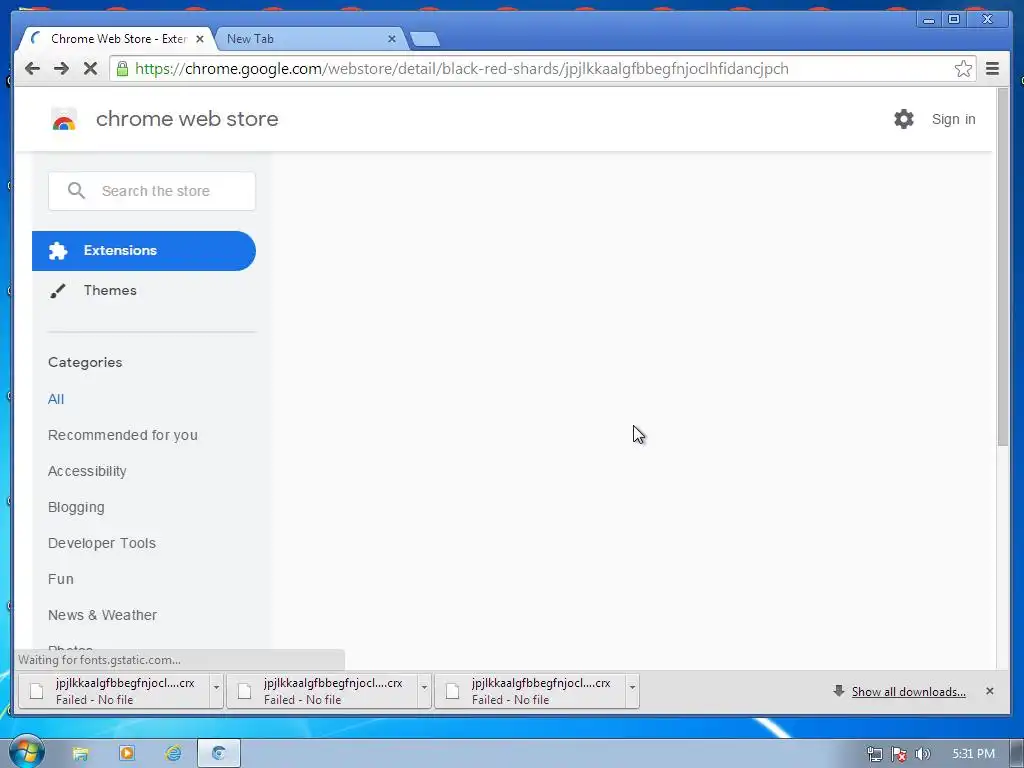Open the volume speaker tray icon

tap(922, 754)
